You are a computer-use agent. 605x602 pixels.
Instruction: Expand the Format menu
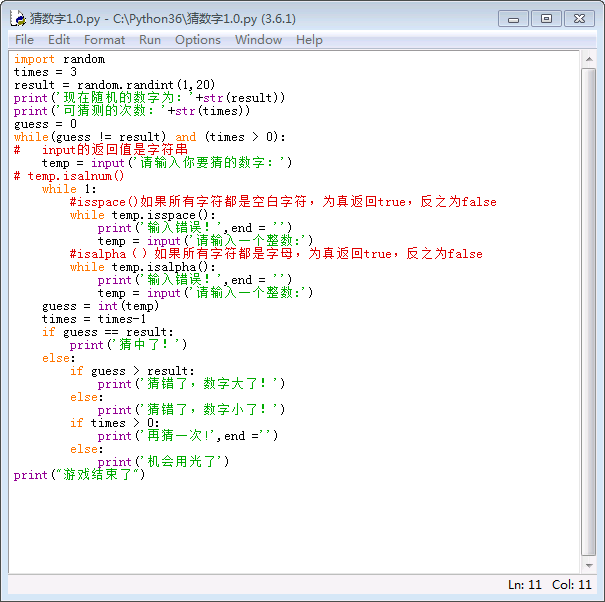tap(104, 40)
